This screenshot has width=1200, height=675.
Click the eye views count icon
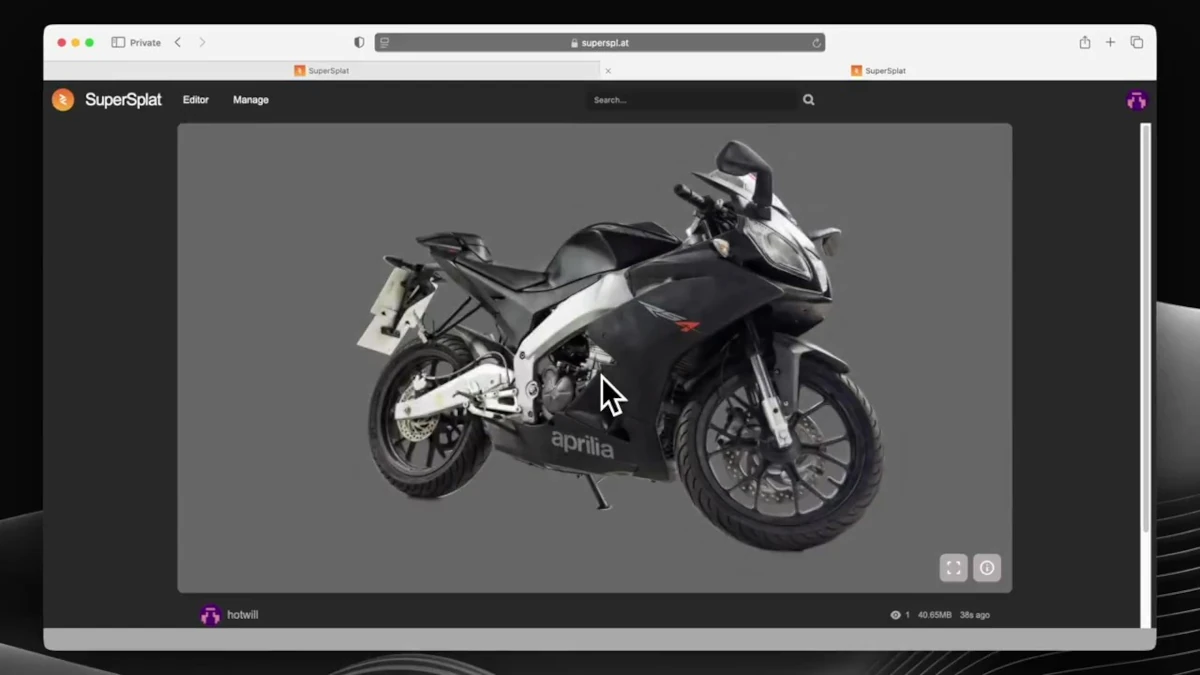tap(895, 615)
